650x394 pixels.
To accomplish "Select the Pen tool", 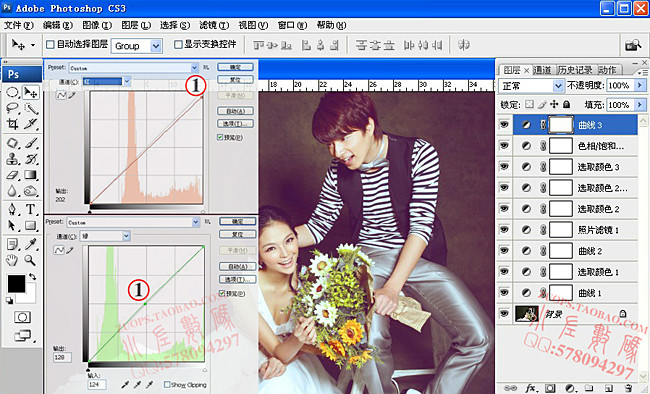I will [12, 209].
